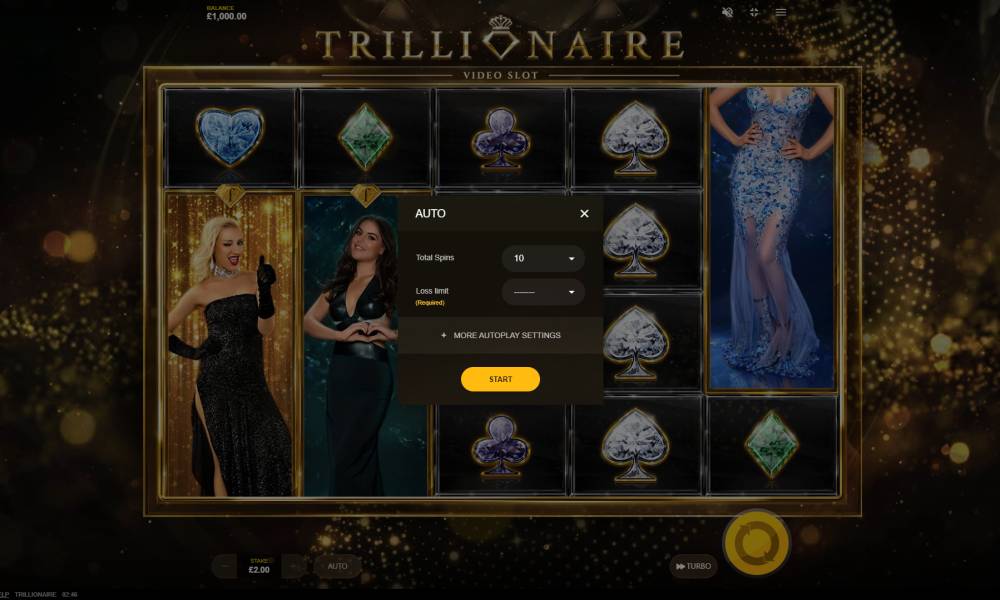Image resolution: width=1000 pixels, height=600 pixels.
Task: Click the purple club in bottom row
Action: pos(501,446)
